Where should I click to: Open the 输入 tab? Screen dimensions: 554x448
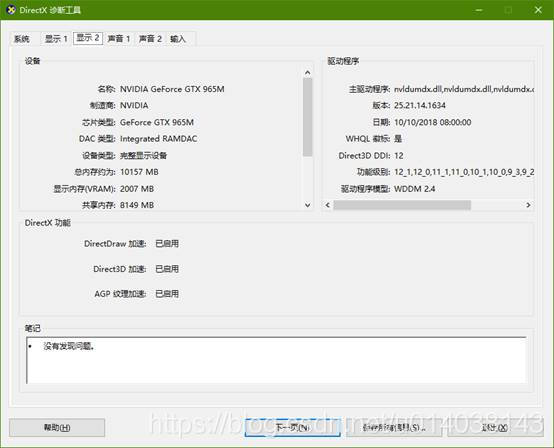point(178,39)
